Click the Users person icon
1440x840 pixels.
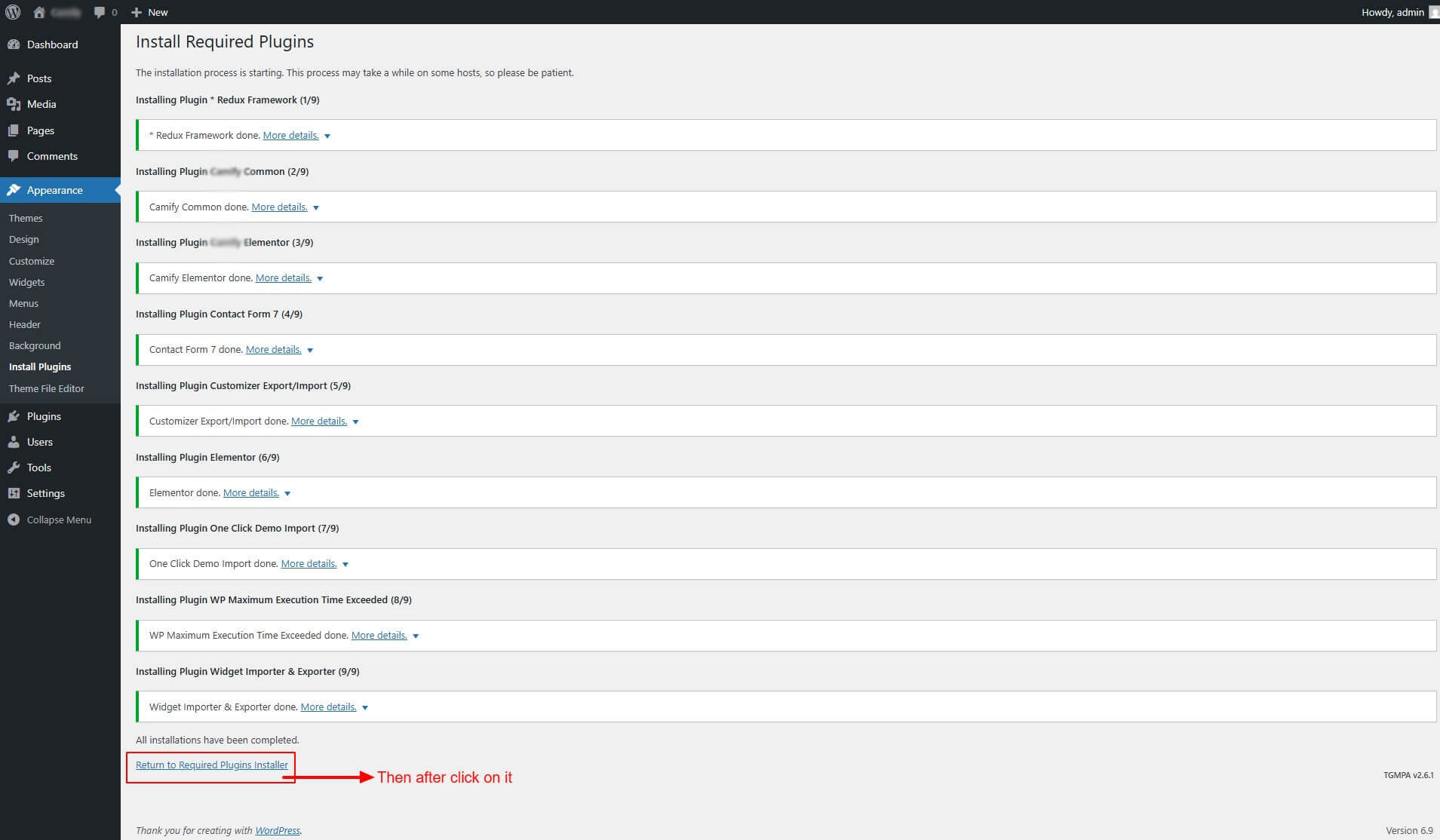tap(14, 442)
